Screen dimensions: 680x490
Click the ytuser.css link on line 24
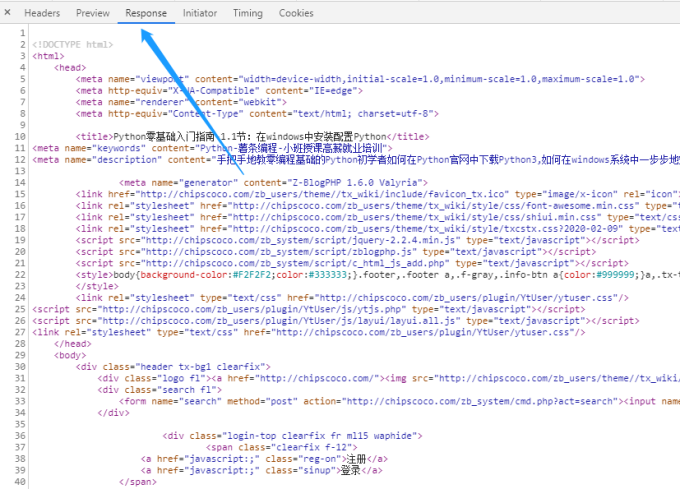pos(352,298)
